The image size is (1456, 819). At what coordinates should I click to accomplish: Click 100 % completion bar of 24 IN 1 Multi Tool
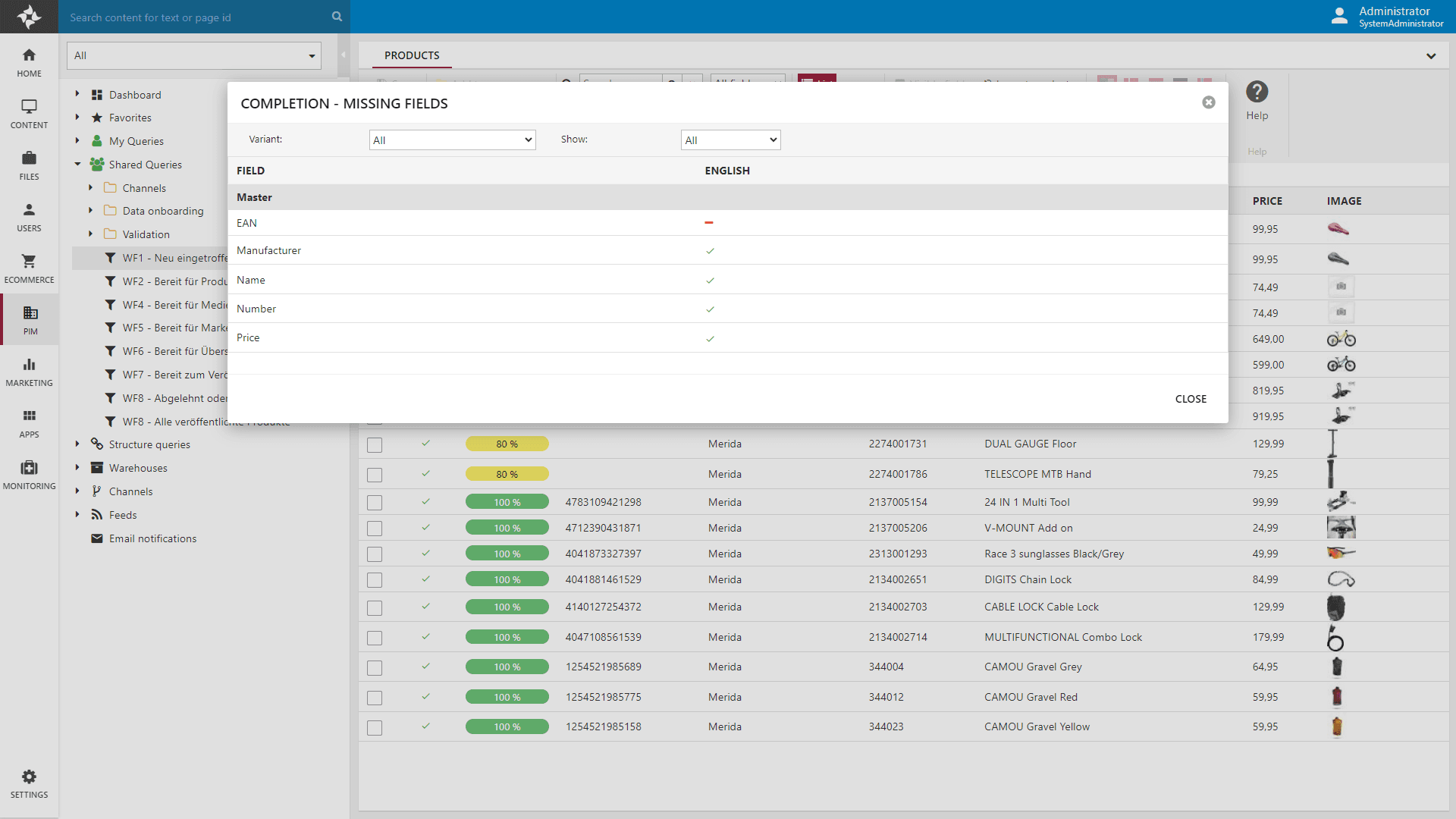[507, 502]
